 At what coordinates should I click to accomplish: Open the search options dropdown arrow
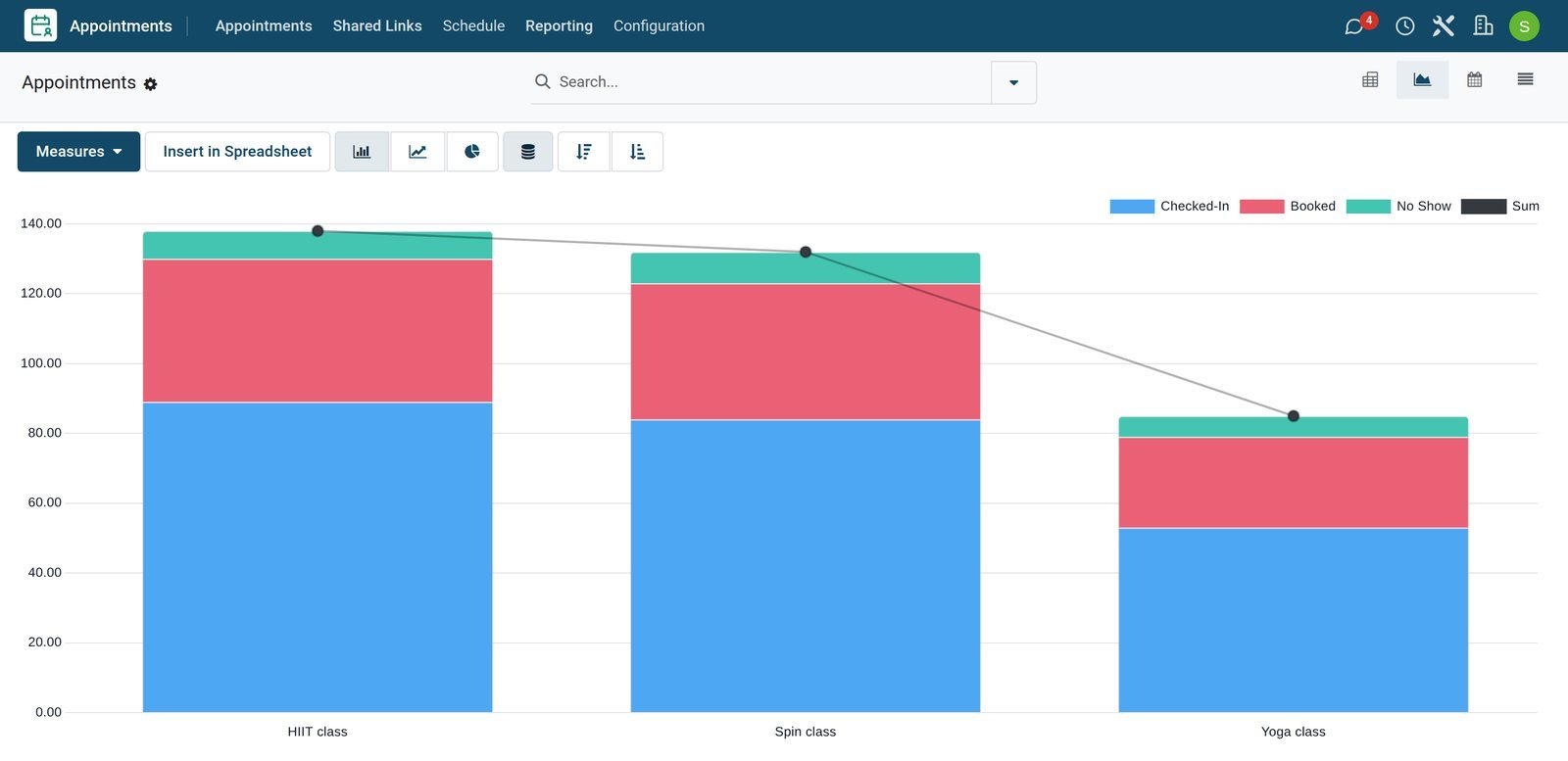pos(1014,82)
